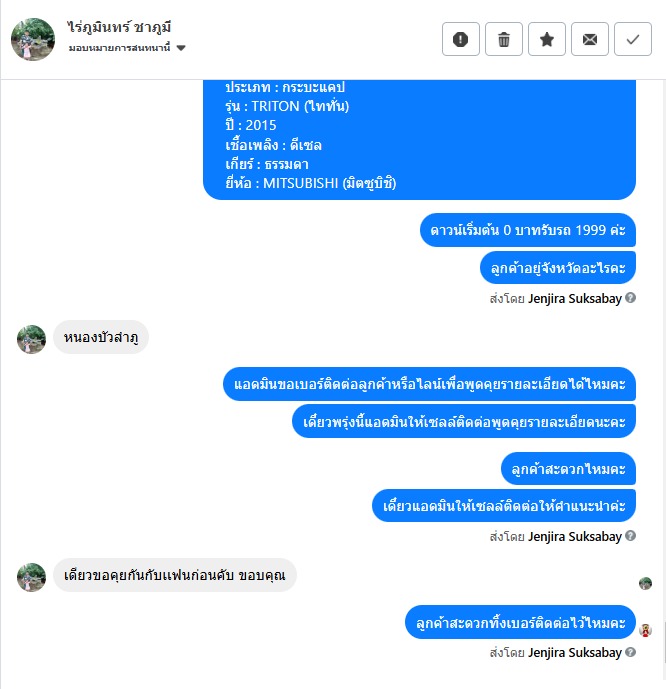Screen dimensions: 666x689
Task: Click help icon beside first Jenjira Suksabay
Action: click(630, 298)
